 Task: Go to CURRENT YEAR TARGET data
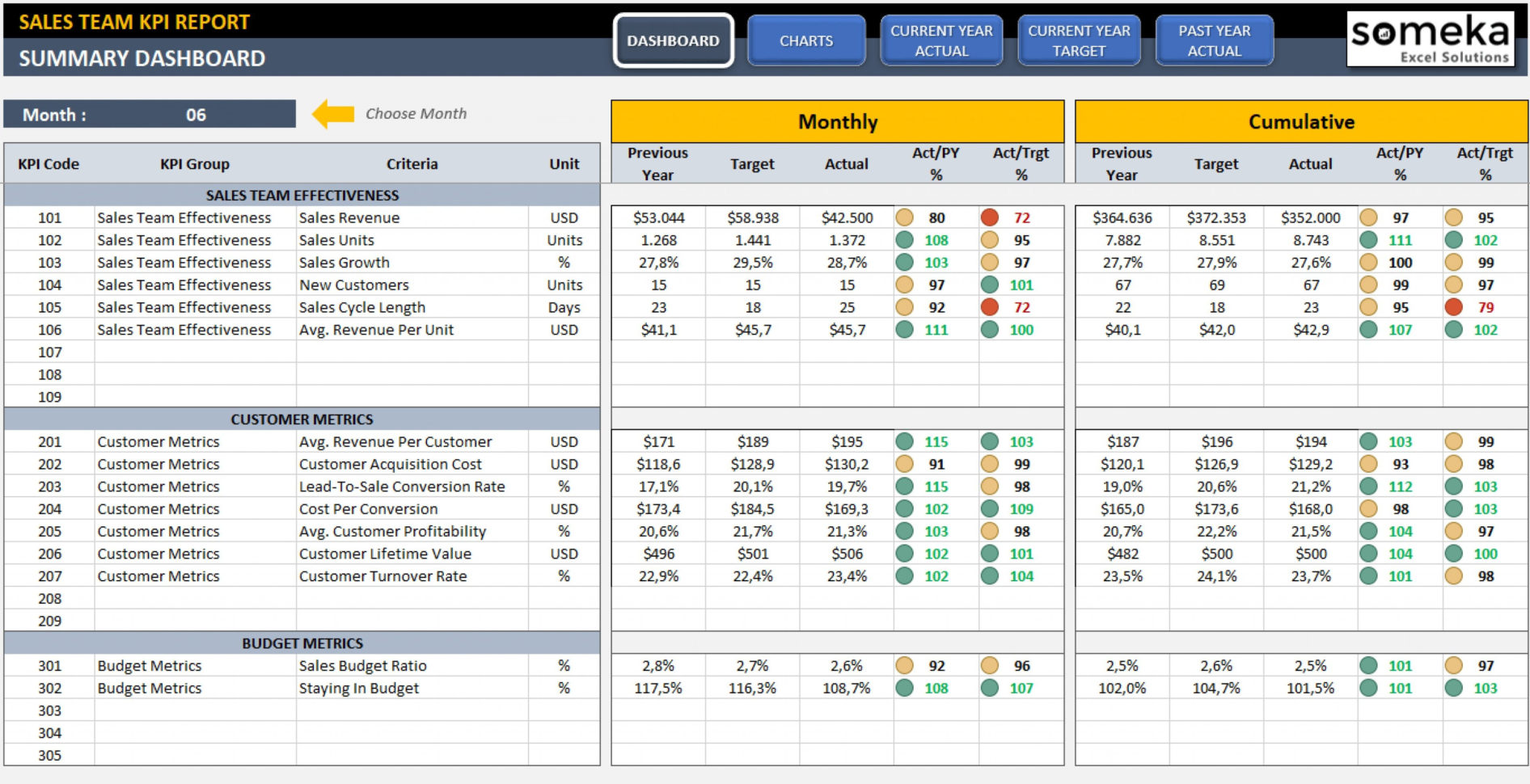(x=1079, y=40)
